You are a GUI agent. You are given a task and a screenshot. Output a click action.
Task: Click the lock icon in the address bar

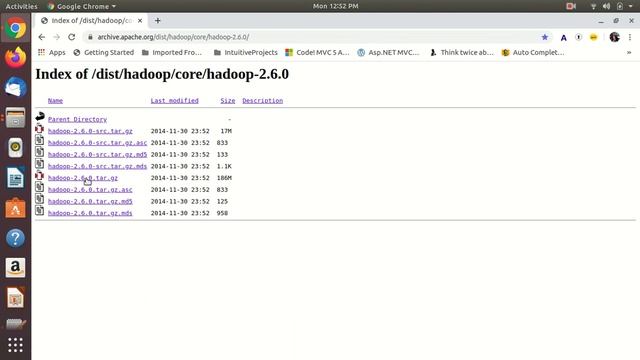(x=90, y=37)
